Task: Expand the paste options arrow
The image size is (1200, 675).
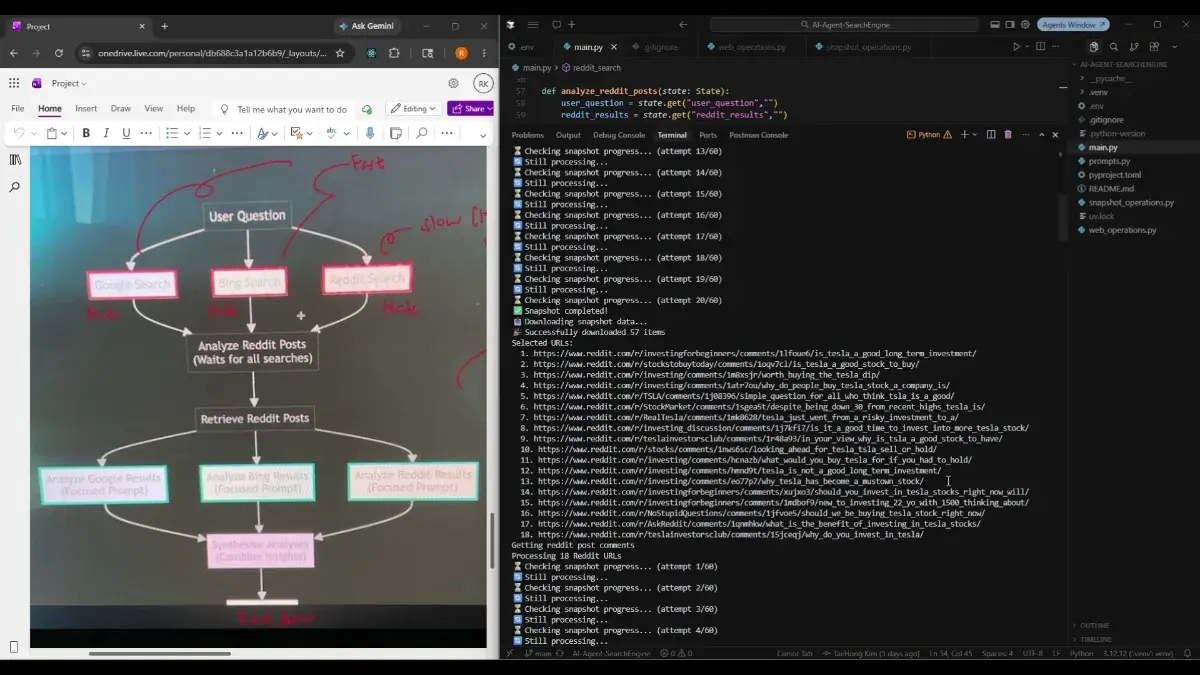Action: (x=65, y=133)
